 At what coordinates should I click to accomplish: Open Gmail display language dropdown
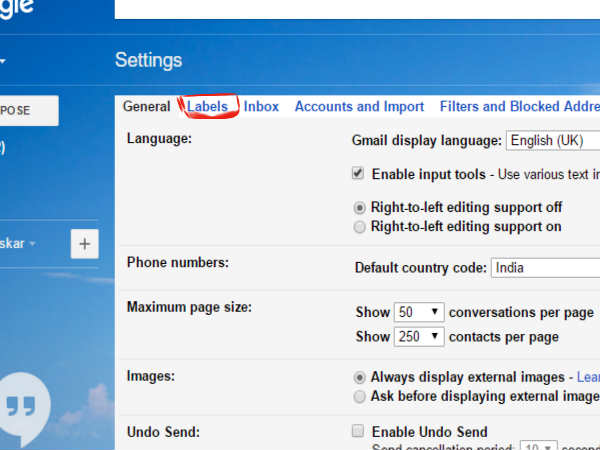click(x=553, y=140)
